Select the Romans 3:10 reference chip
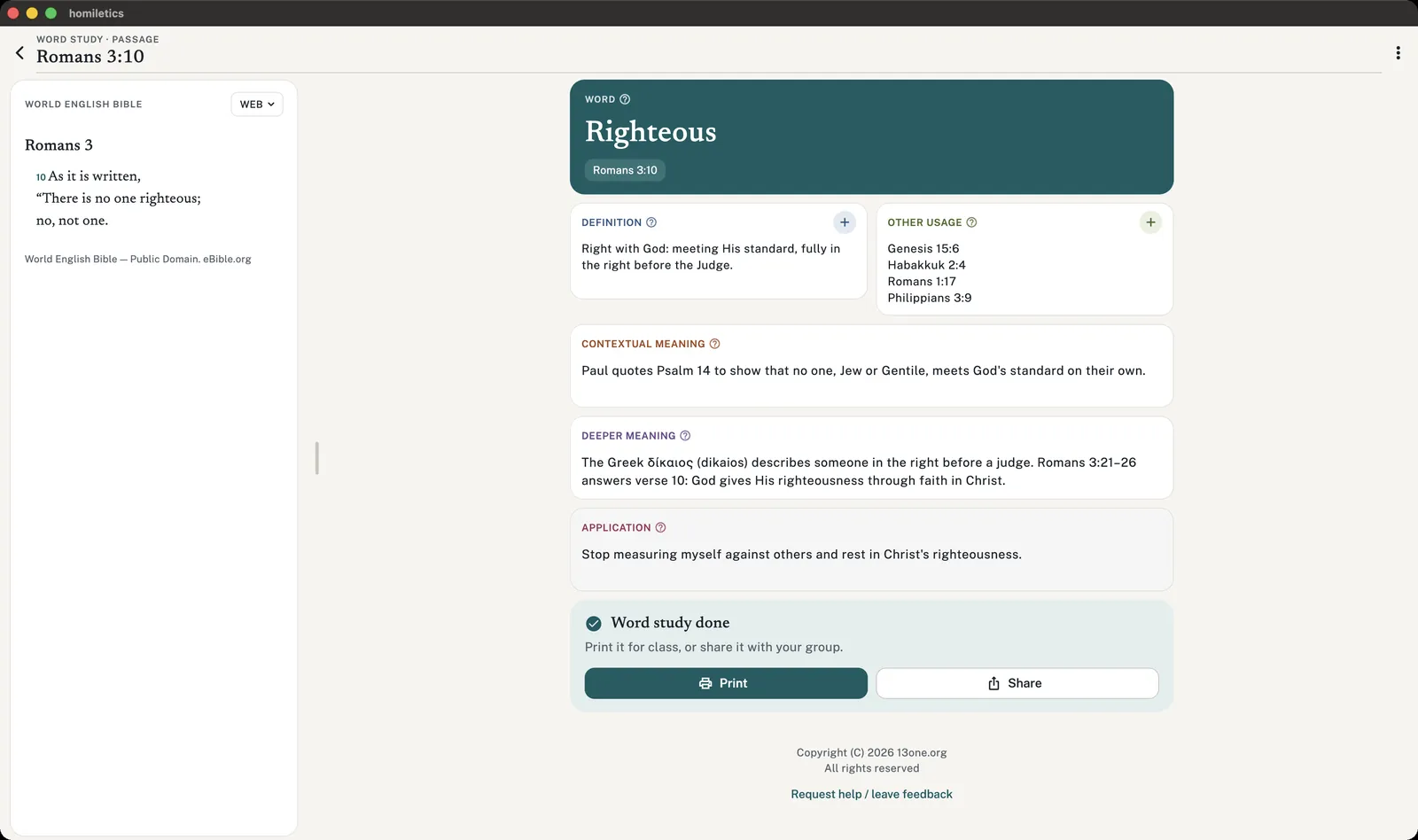Image resolution: width=1418 pixels, height=840 pixels. [x=625, y=170]
